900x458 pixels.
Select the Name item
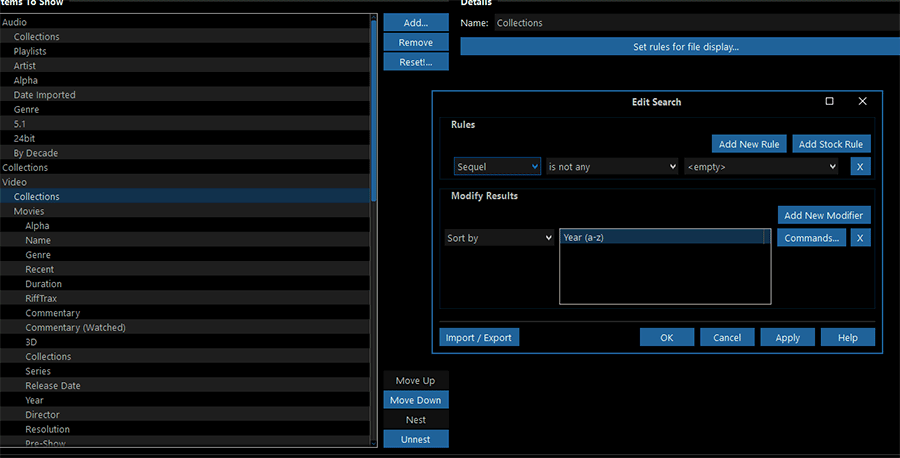coord(185,240)
